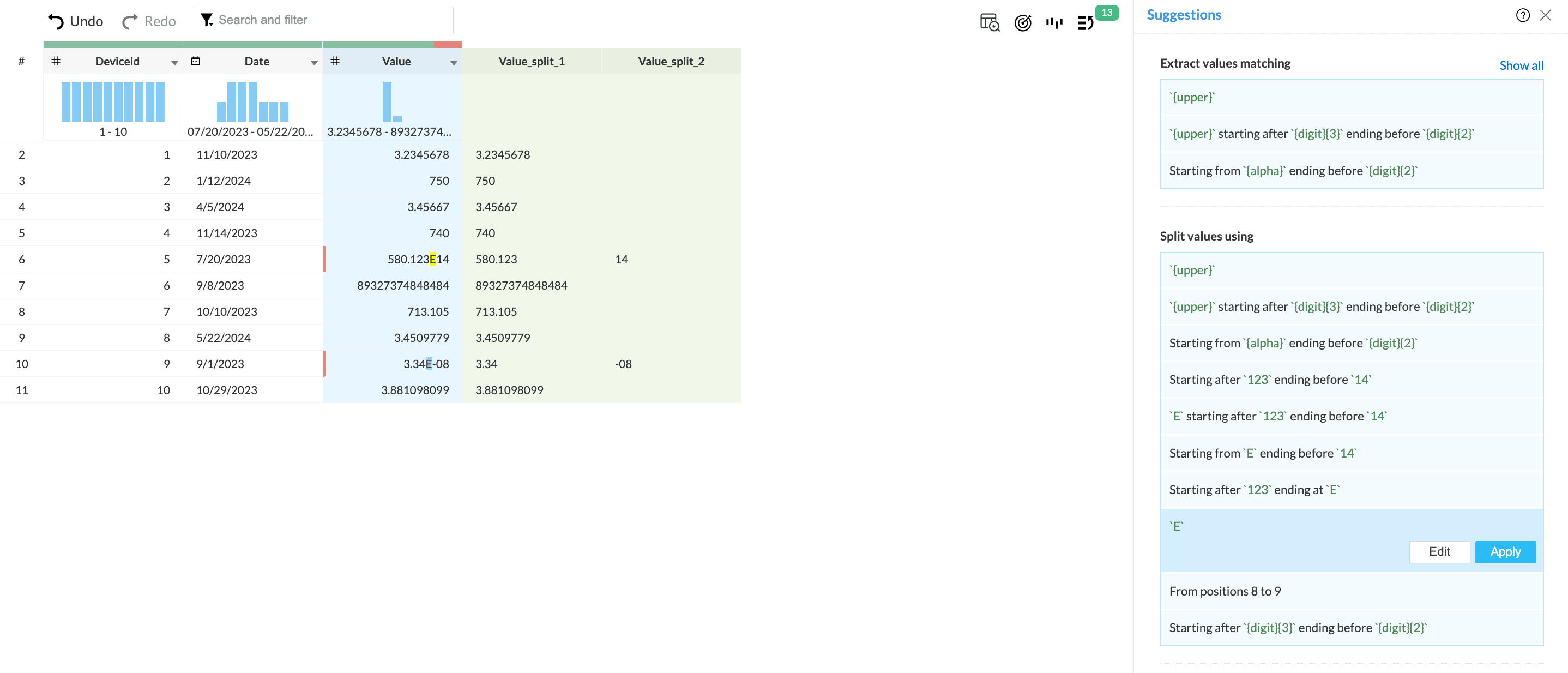Select 'Starting after `123` ending at `E`' suggestion
The image size is (1568, 673).
1254,490
